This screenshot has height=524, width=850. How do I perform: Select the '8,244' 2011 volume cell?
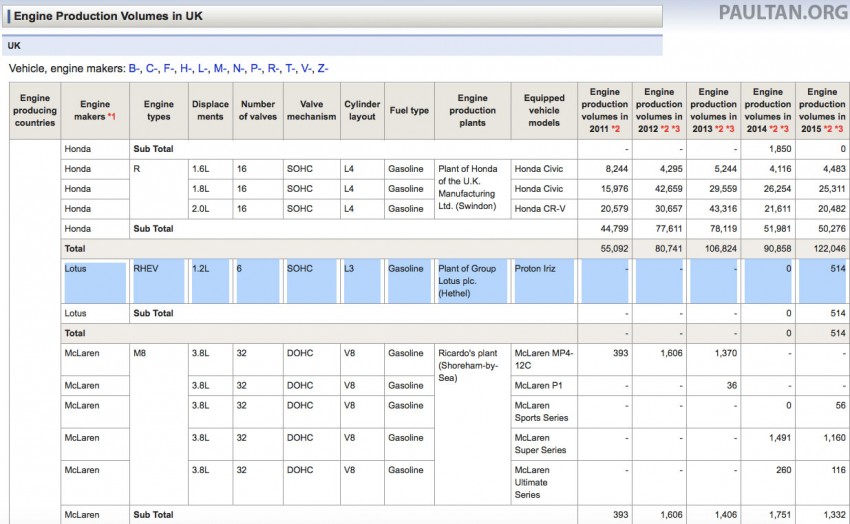point(605,169)
